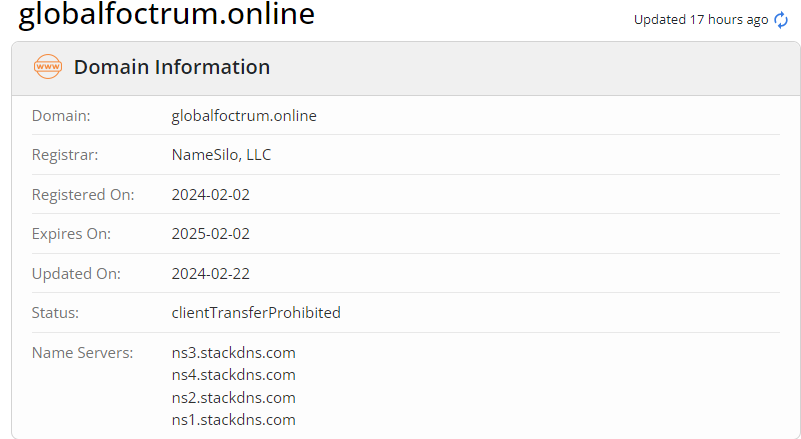This screenshot has height=439, width=801.
Task: Click the NameSilo, LLC registrar value
Action: click(x=221, y=155)
